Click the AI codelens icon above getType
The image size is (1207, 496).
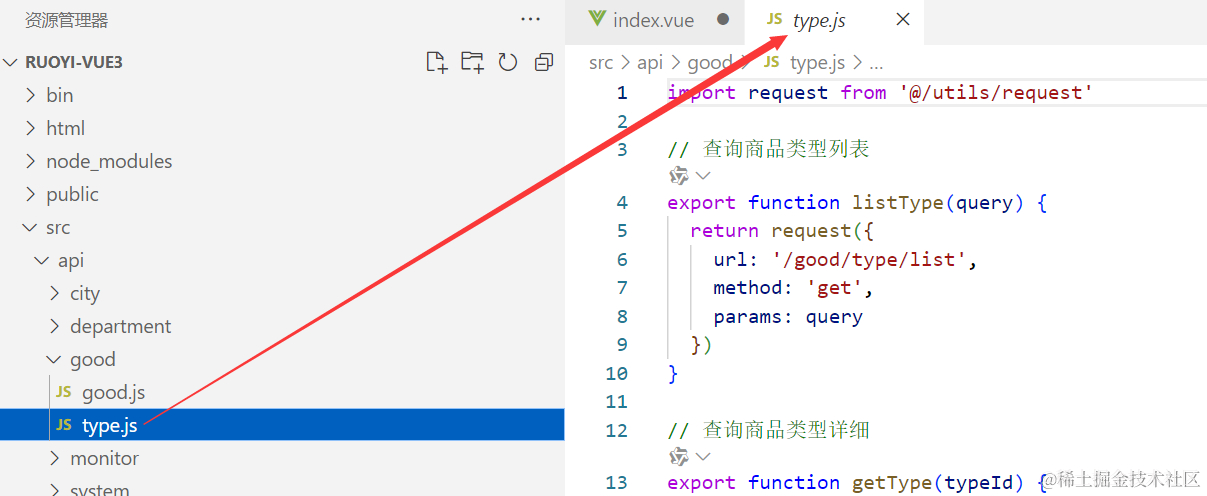pos(679,457)
